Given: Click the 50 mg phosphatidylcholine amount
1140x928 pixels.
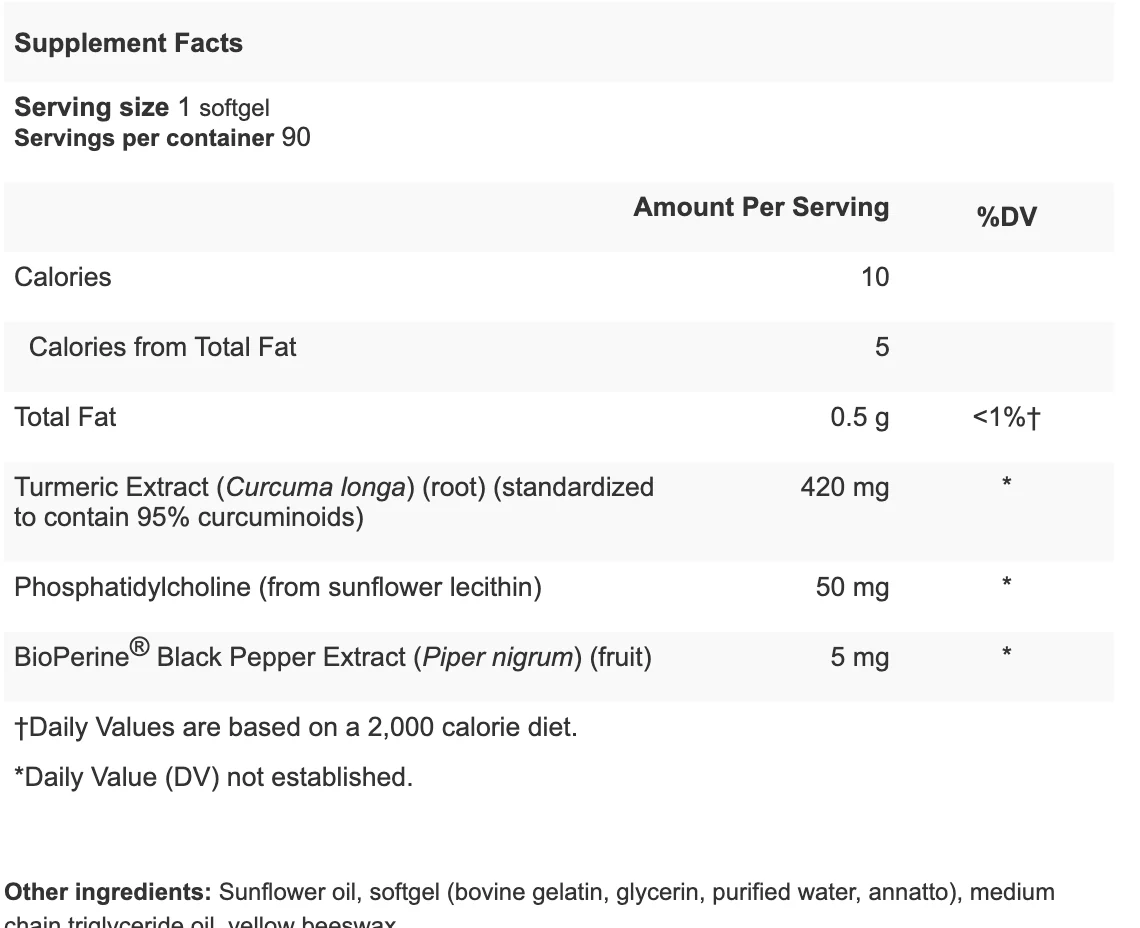Looking at the screenshot, I should point(852,587).
